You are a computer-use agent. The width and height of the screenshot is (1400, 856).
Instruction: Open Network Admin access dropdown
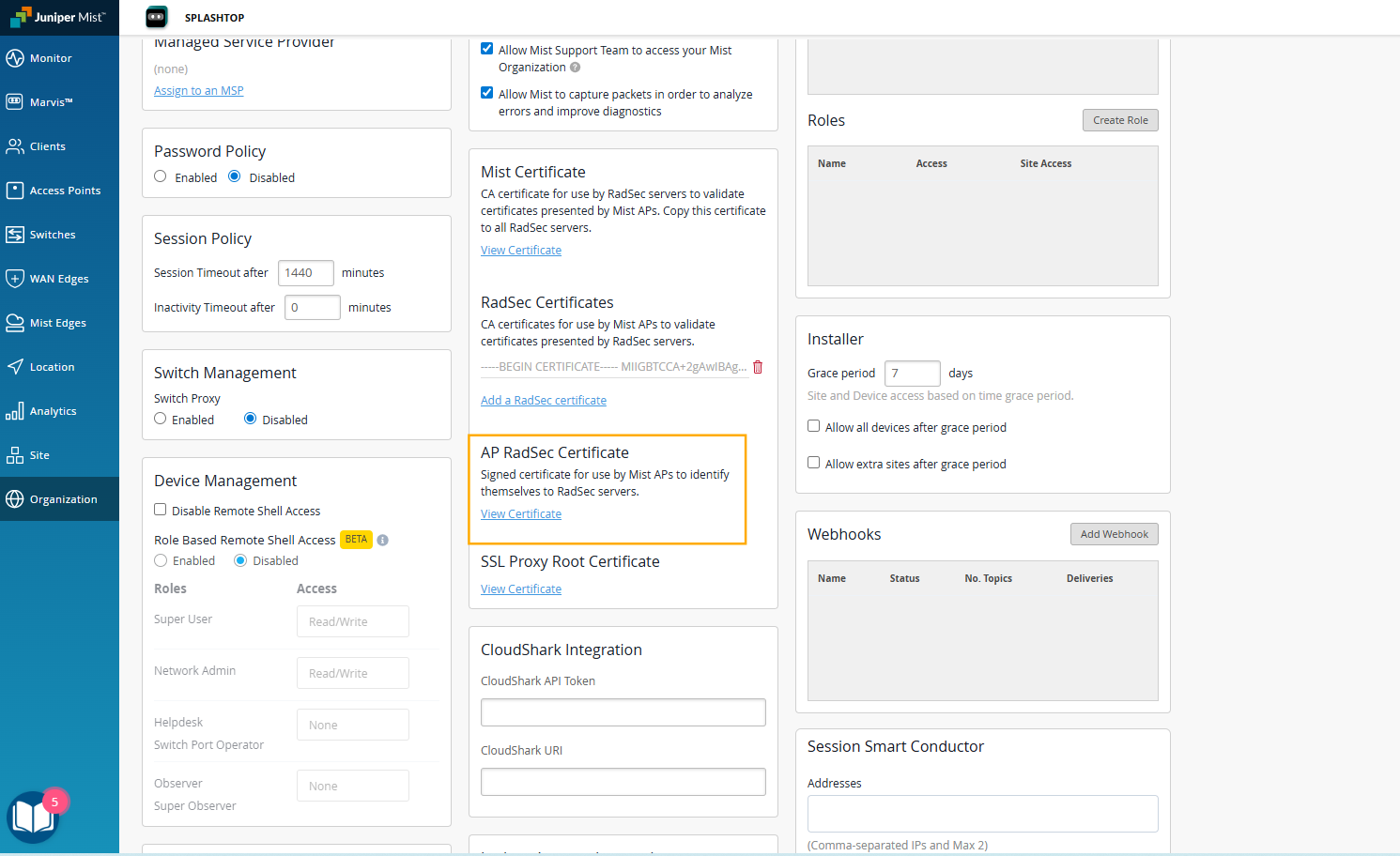coord(353,673)
